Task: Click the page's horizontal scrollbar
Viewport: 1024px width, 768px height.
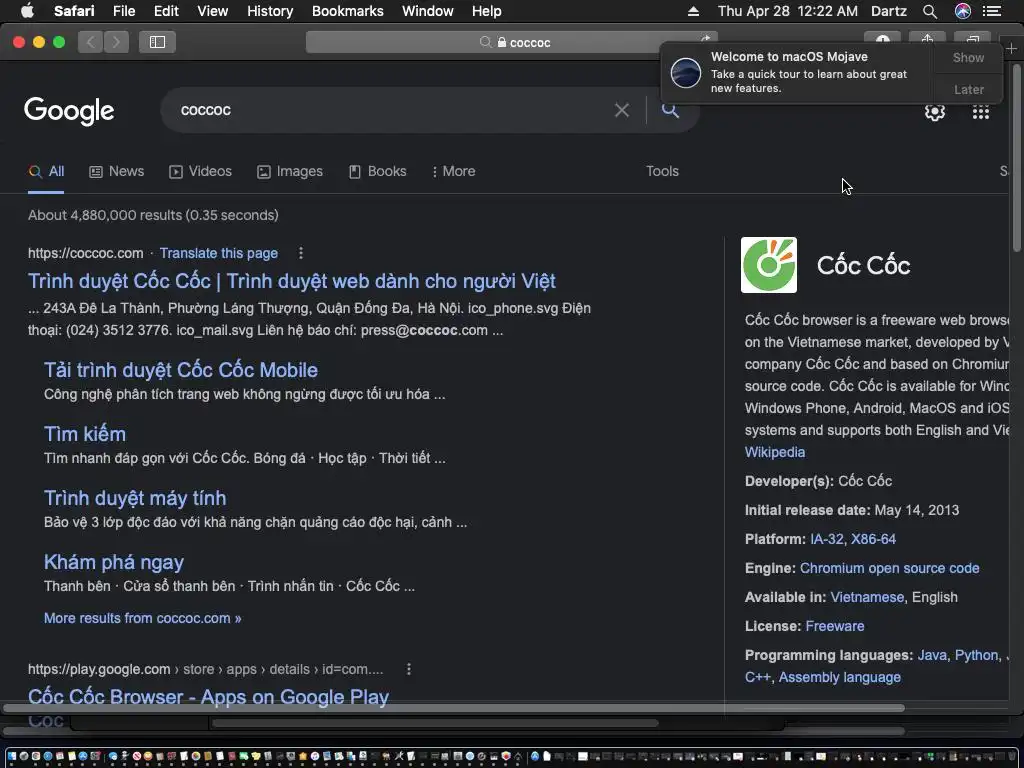Action: pyautogui.click(x=454, y=708)
